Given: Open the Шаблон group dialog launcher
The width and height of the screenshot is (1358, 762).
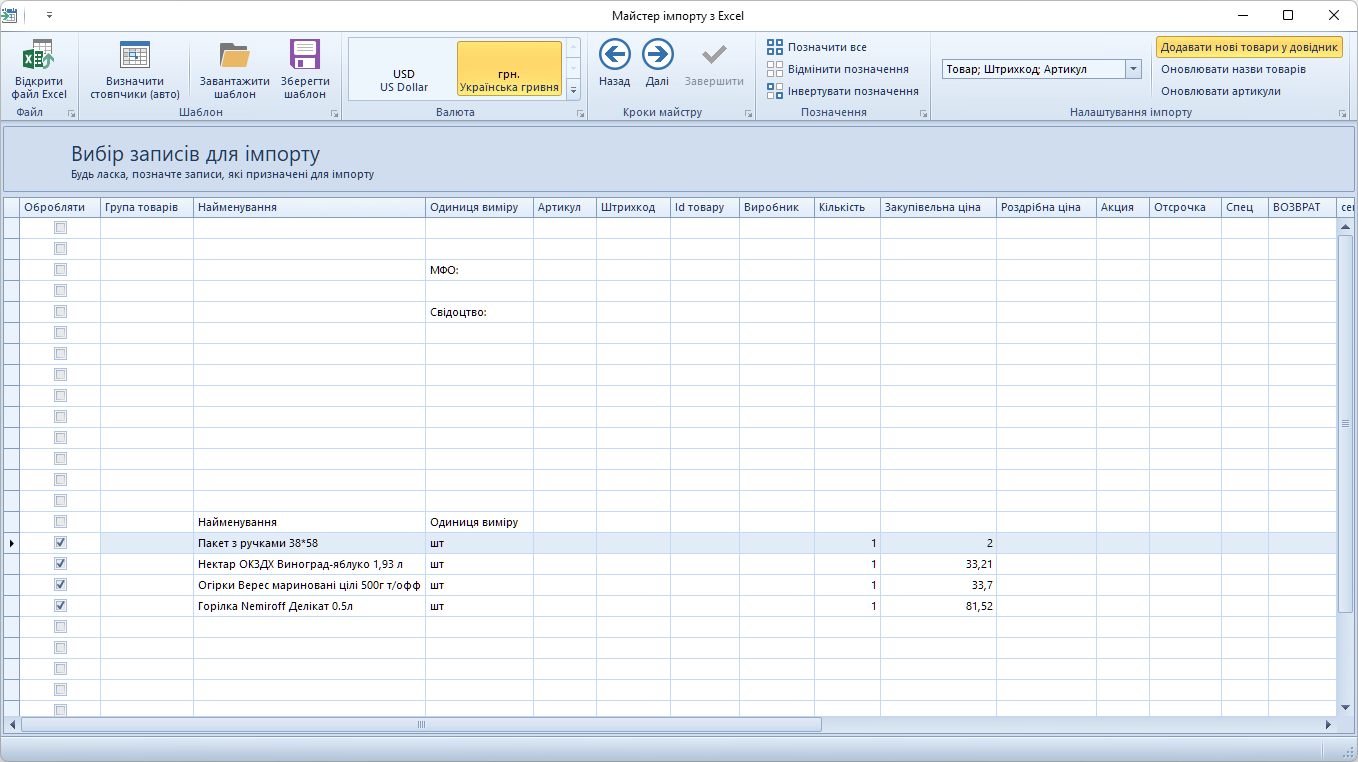Looking at the screenshot, I should click(335, 114).
